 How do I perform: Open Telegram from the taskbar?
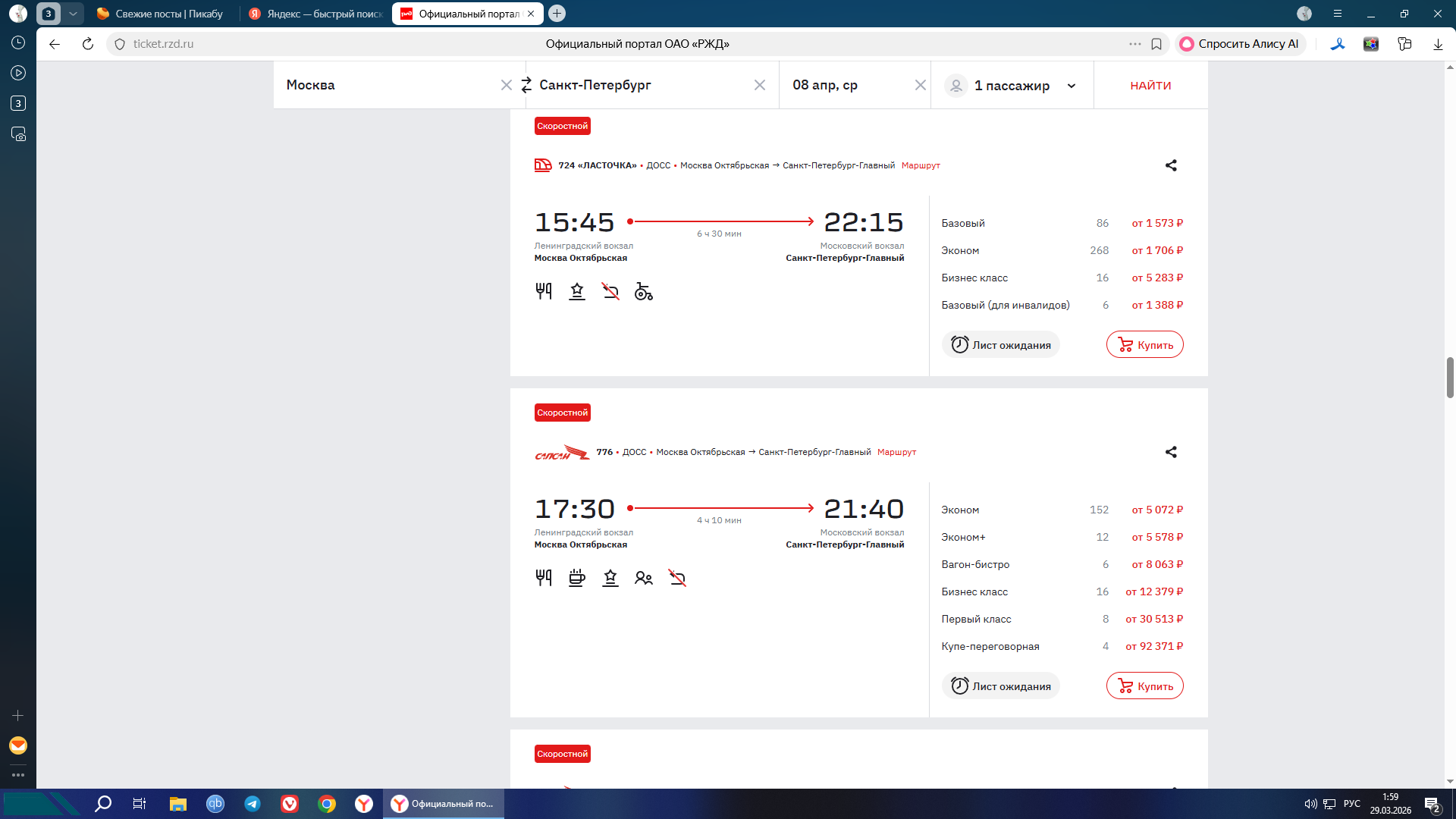(253, 804)
